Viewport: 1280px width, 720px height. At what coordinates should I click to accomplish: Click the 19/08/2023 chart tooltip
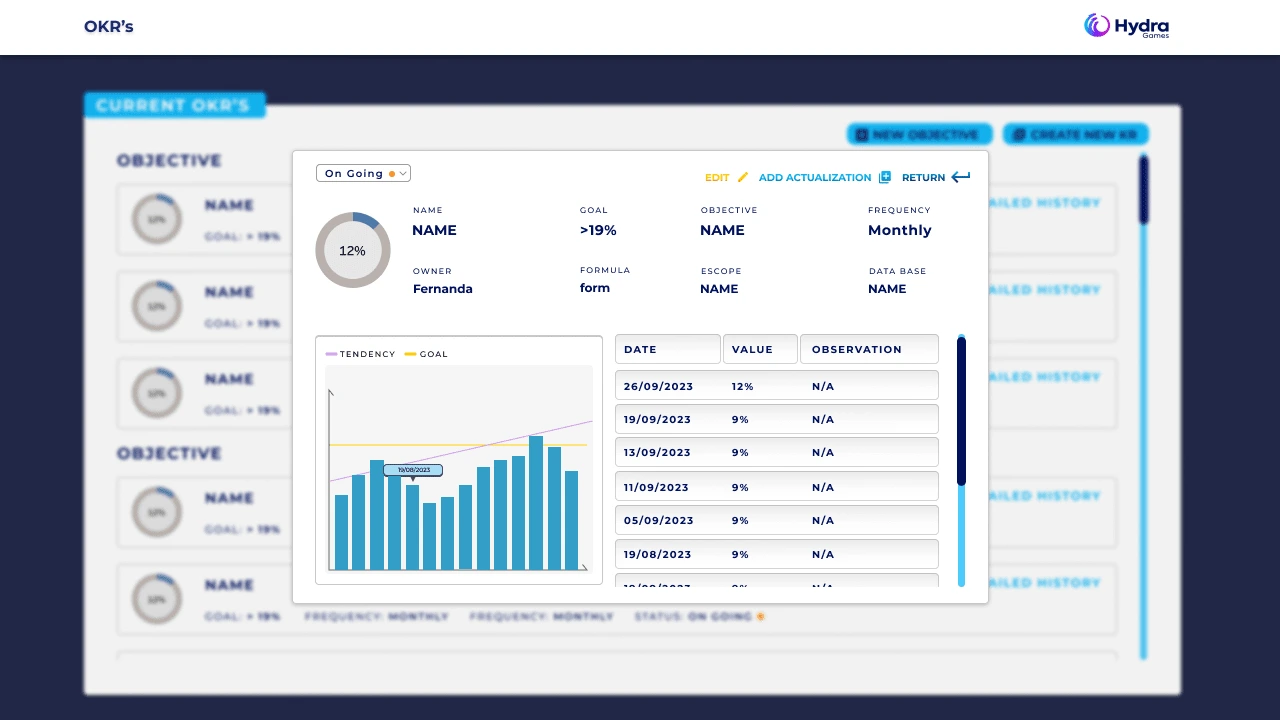point(413,470)
